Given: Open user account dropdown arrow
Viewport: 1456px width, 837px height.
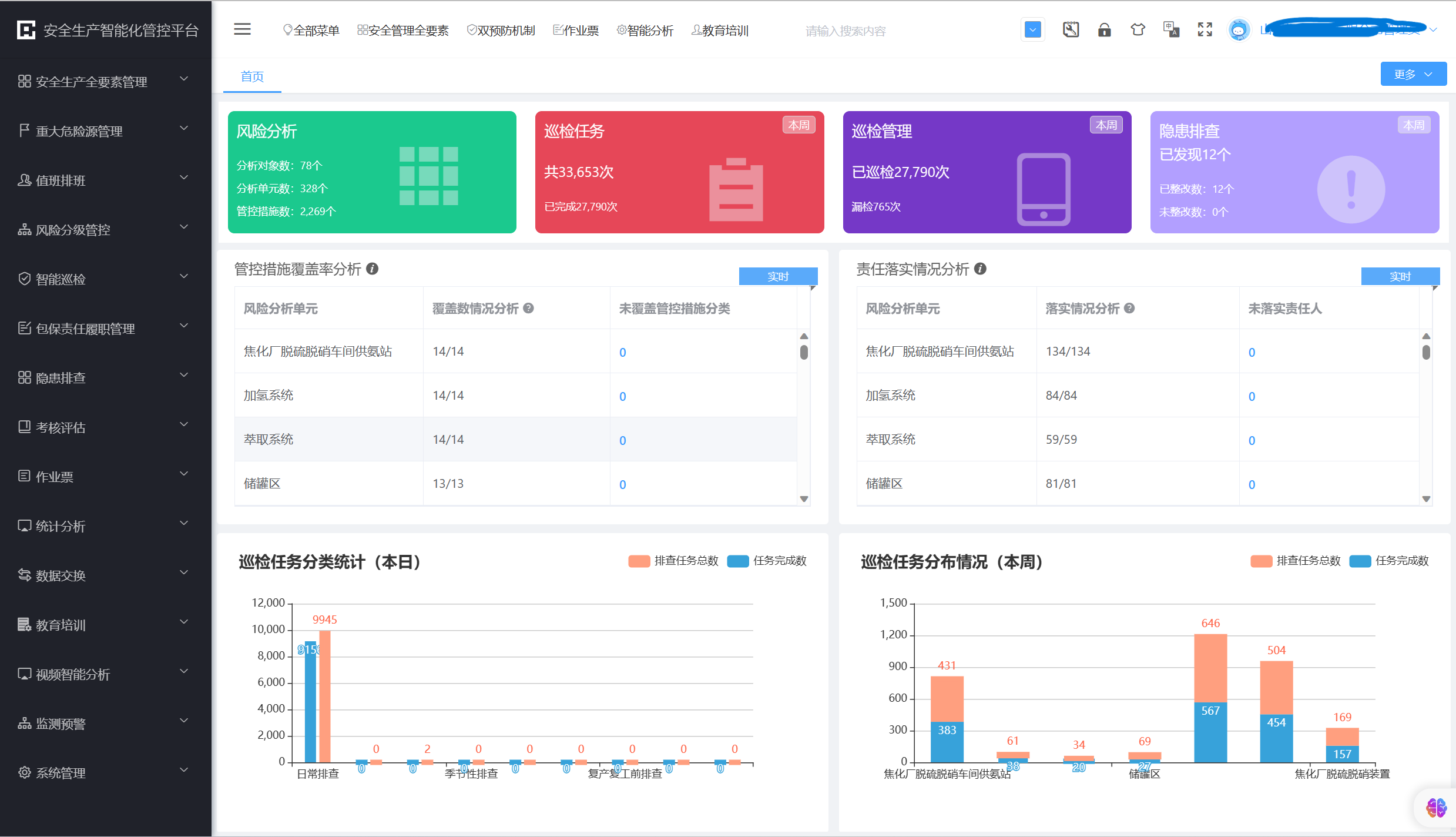Looking at the screenshot, I should pos(1433,29).
